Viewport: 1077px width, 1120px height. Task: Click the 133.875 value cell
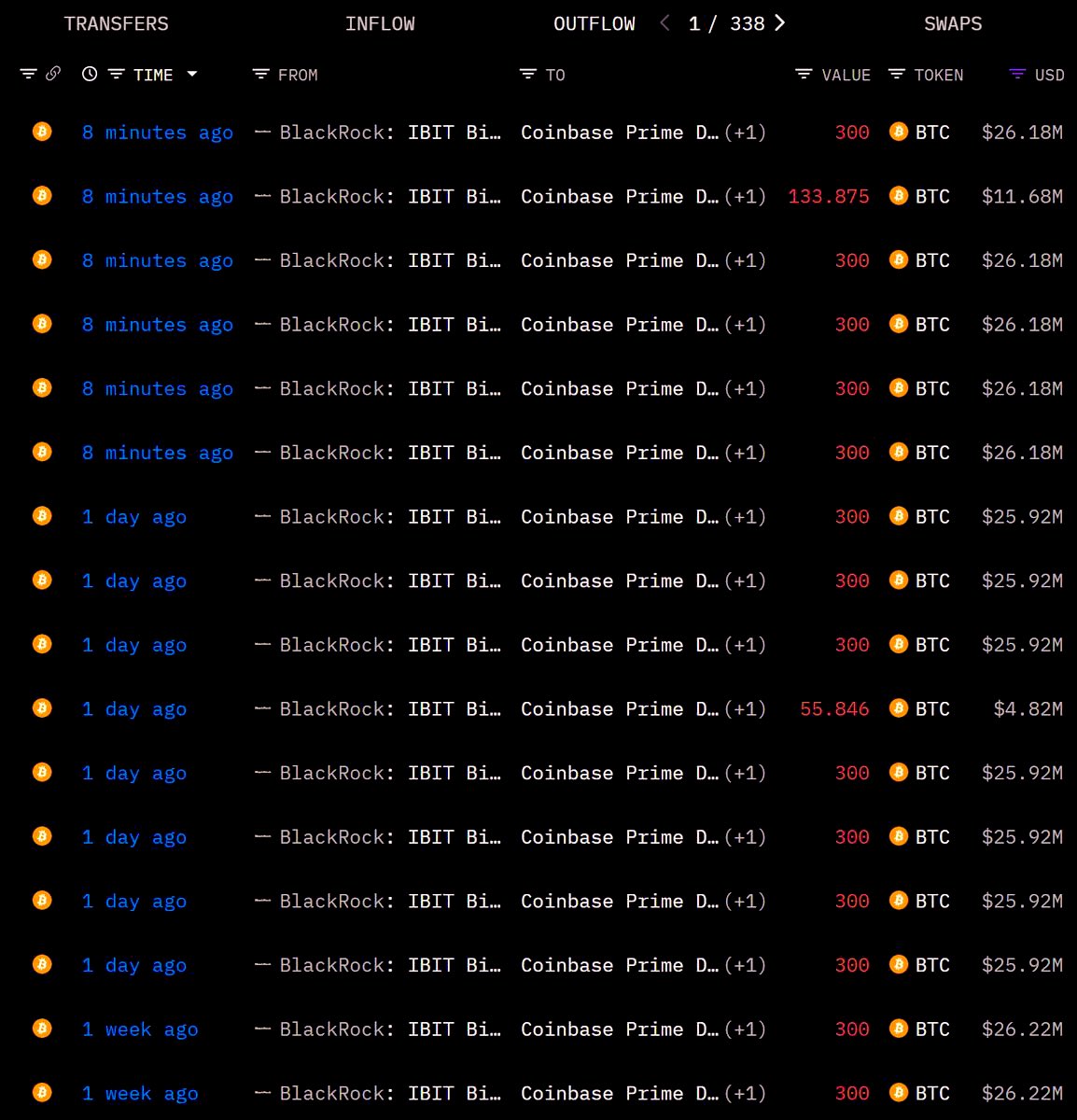pos(829,197)
